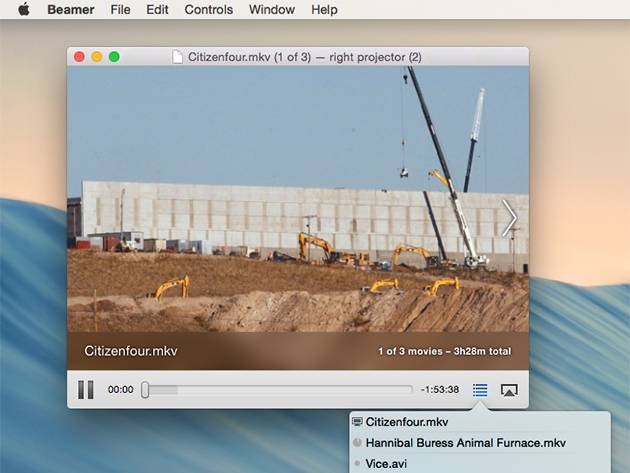Select Hannibal Buress Animal Furnace.mkv from playlist

point(465,443)
